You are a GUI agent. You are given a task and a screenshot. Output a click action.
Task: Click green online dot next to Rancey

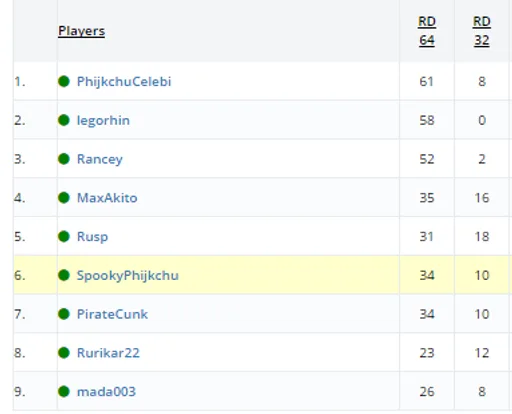[x=64, y=159]
